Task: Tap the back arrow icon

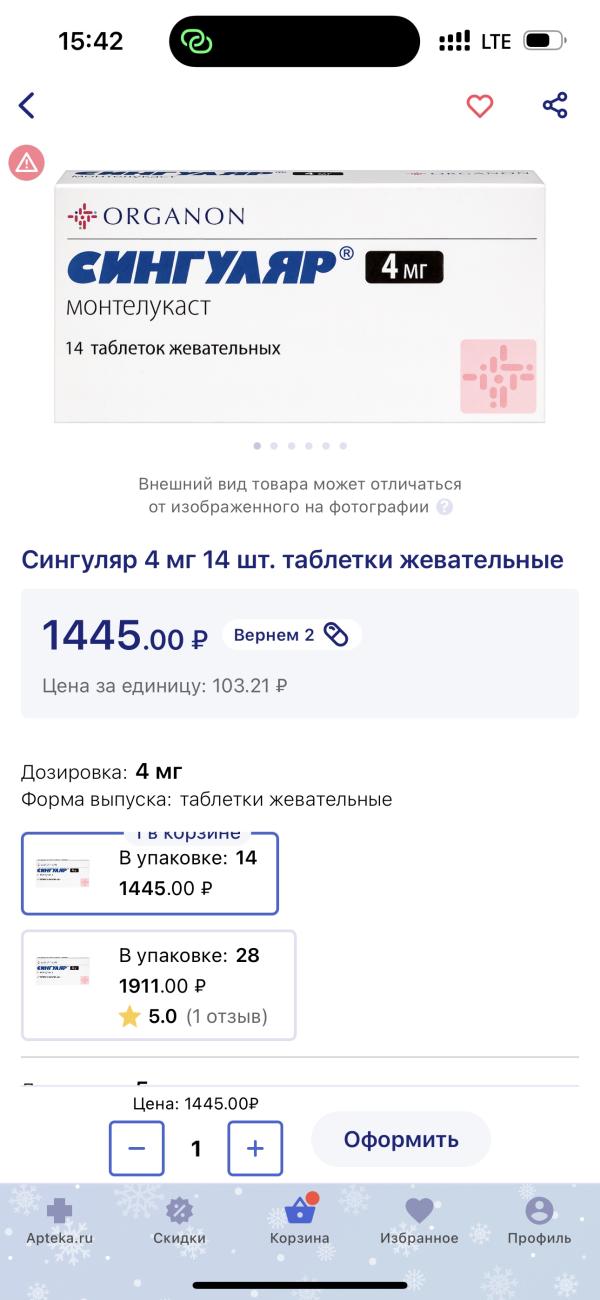Action: tap(27, 105)
